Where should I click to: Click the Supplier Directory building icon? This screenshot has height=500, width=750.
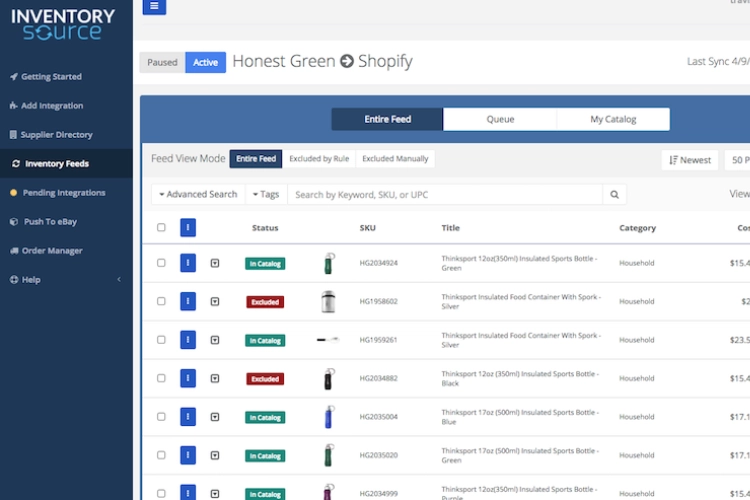[13, 135]
